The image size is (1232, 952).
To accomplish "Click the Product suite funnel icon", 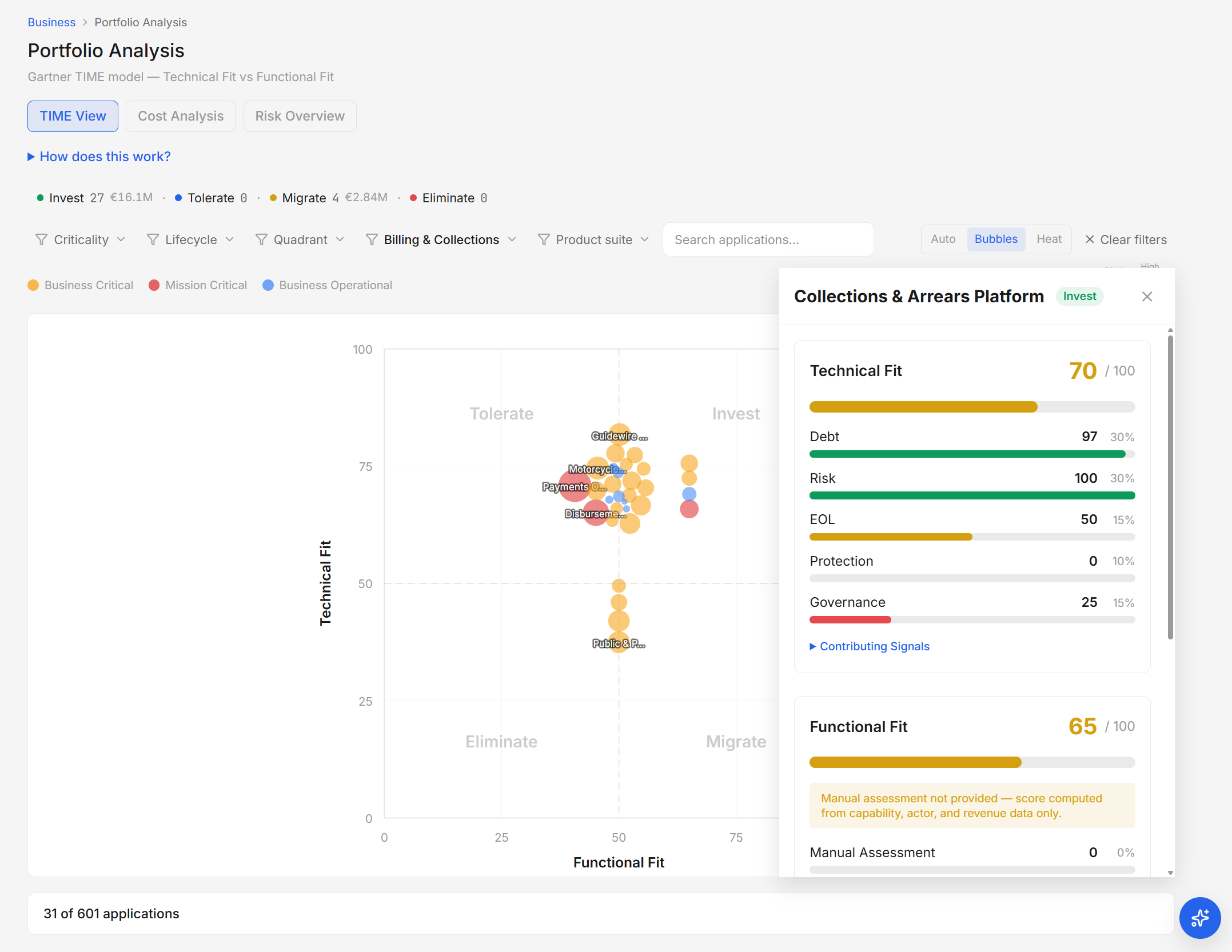I will pyautogui.click(x=544, y=239).
